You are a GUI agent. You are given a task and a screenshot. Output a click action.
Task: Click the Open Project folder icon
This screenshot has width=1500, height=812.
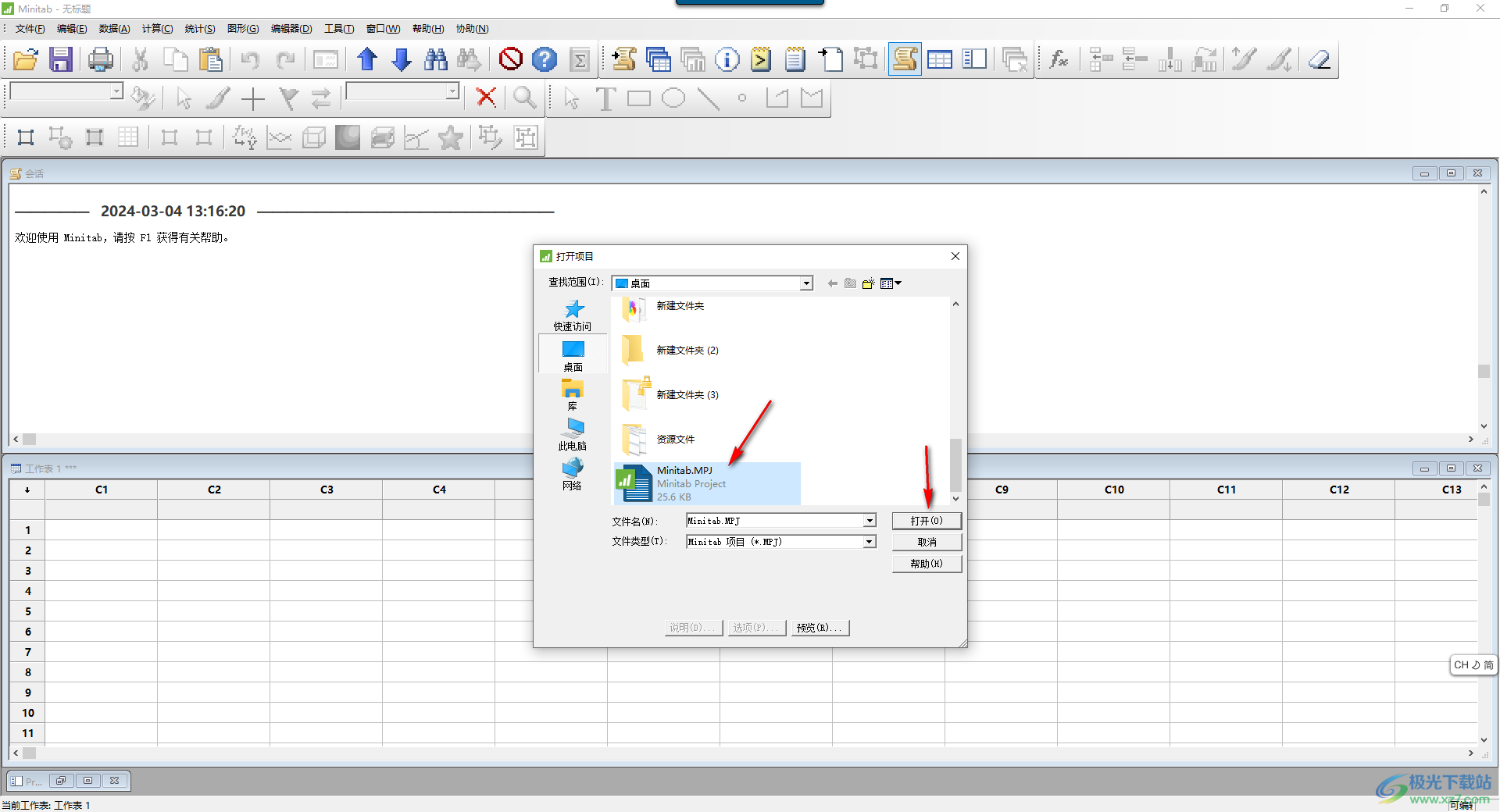(x=26, y=59)
